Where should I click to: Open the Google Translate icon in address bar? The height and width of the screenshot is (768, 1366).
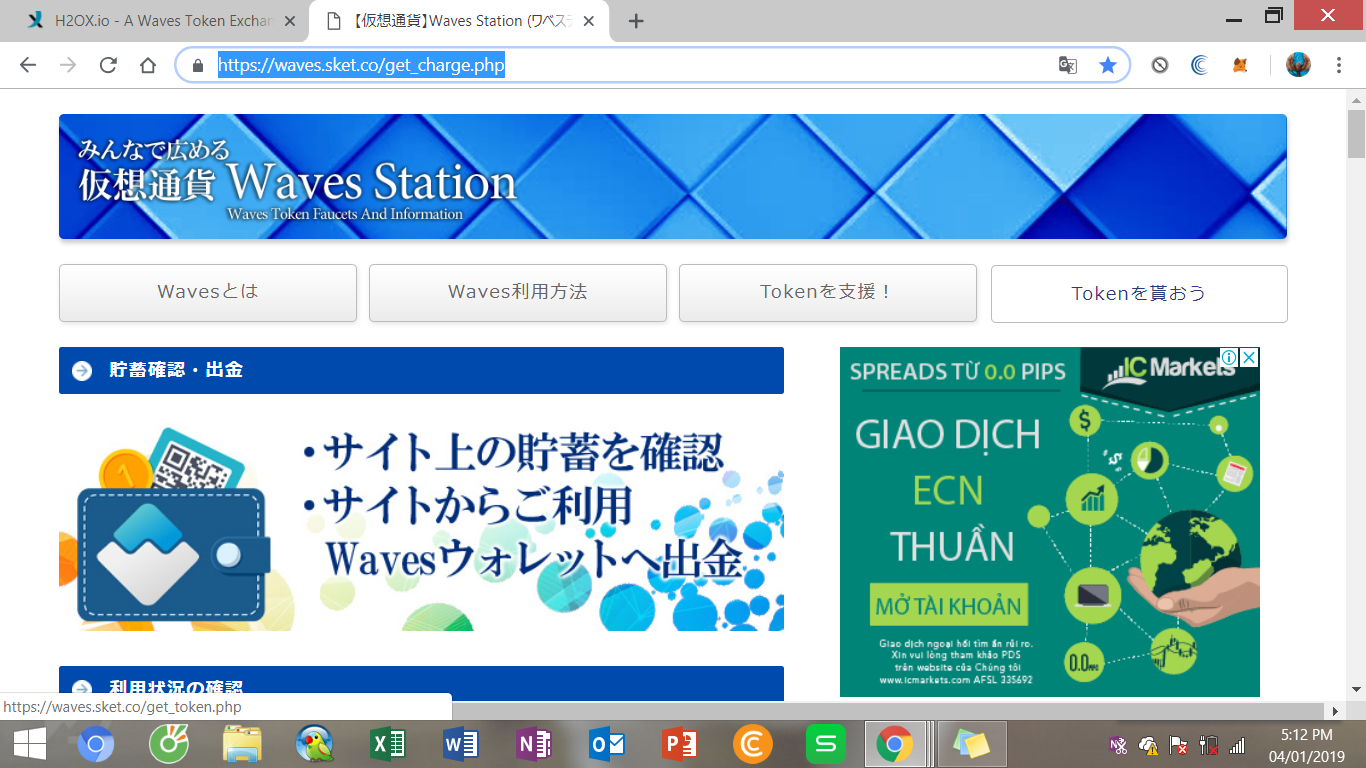click(x=1069, y=64)
